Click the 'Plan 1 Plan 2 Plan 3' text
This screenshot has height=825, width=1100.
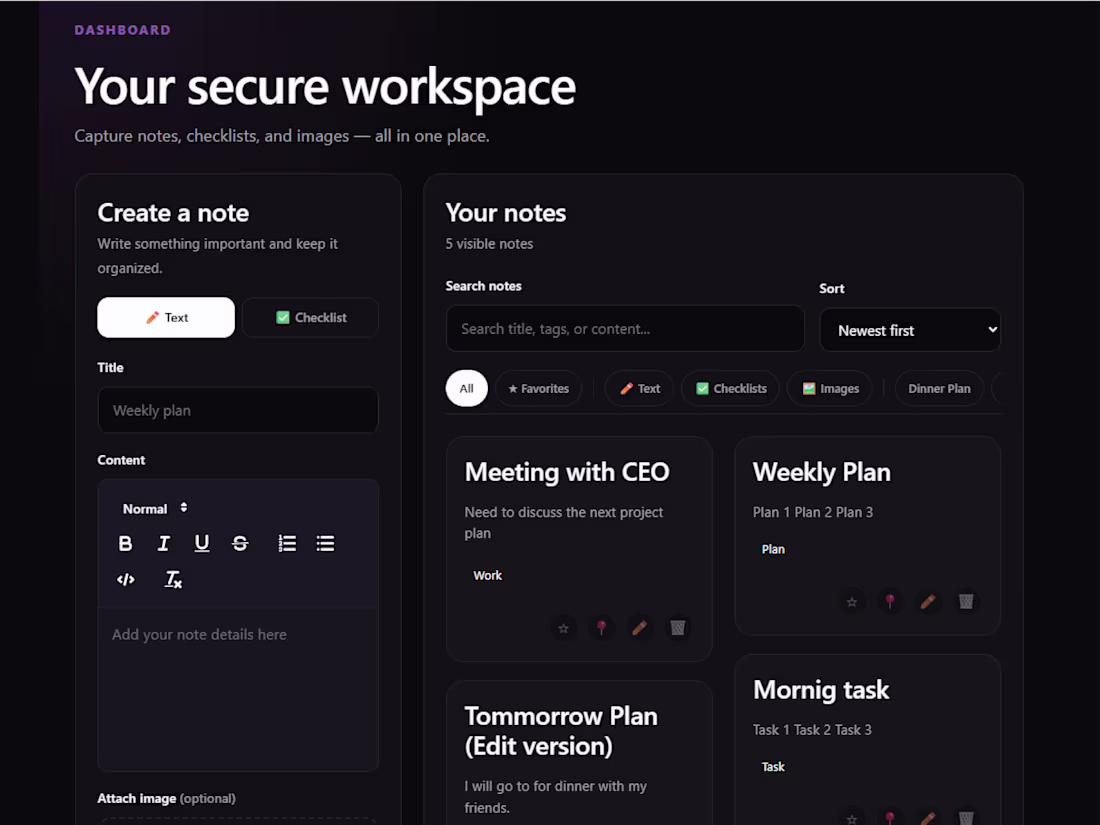click(x=812, y=512)
